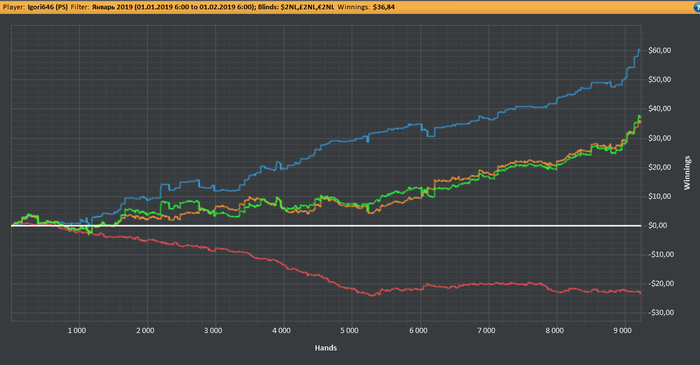Click the 'Hands' x-axis title
This screenshot has width=700, height=365.
[326, 348]
